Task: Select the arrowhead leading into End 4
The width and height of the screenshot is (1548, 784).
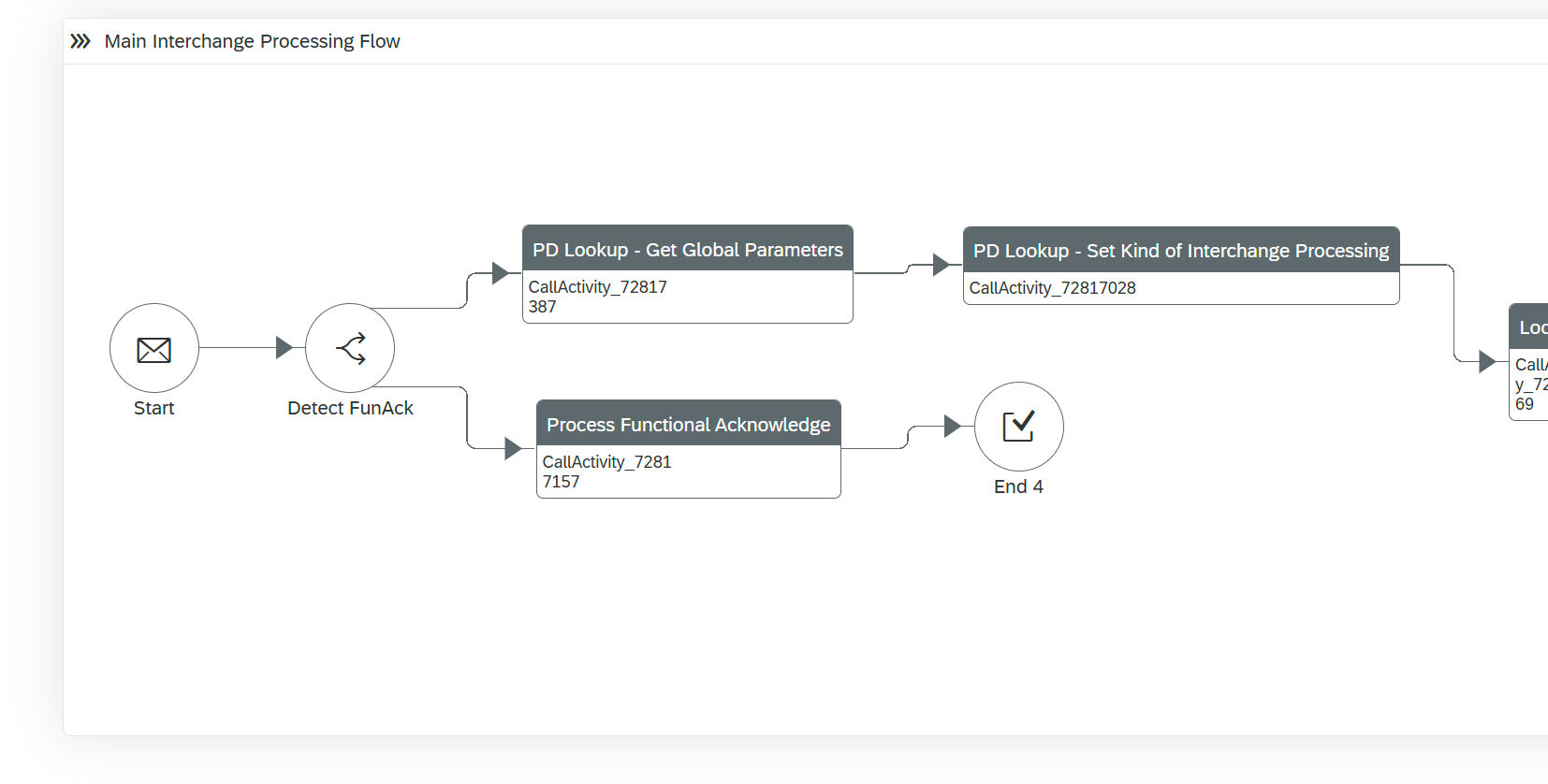Action: (953, 427)
